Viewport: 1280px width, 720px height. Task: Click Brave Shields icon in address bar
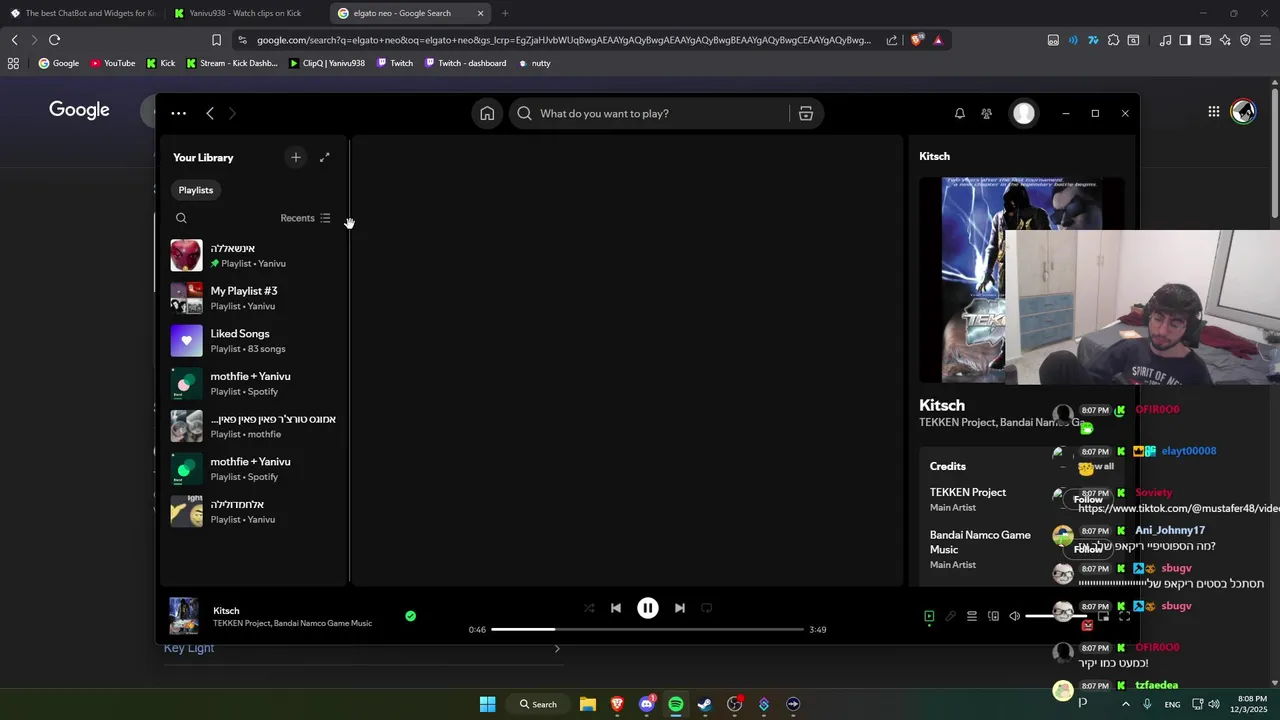coord(917,40)
